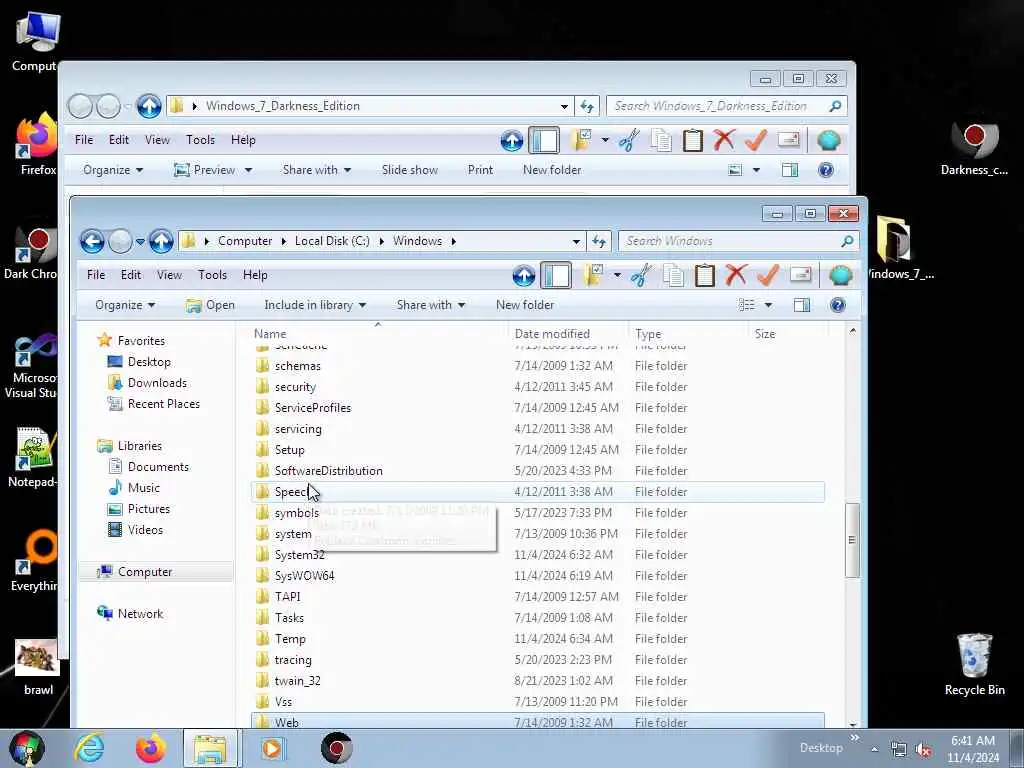Image resolution: width=1024 pixels, height=768 pixels.
Task: Select the System32 folder row
Action: click(x=538, y=554)
